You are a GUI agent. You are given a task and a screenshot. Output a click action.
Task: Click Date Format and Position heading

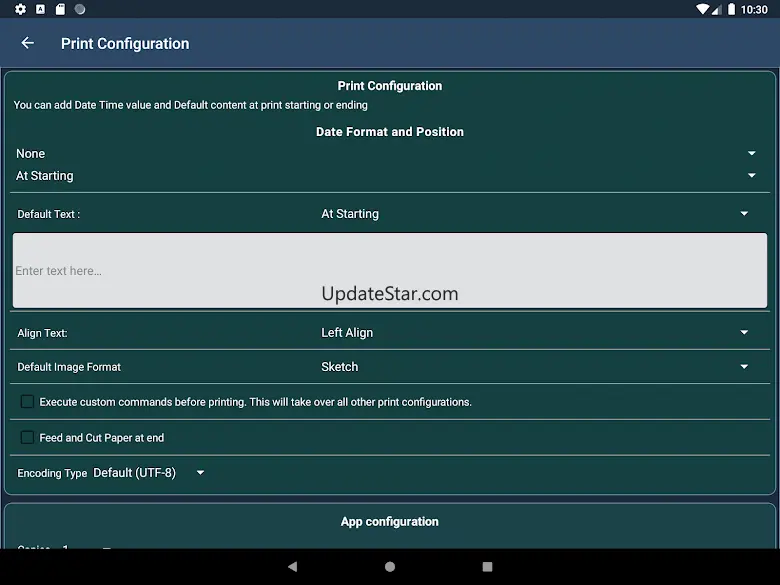pos(390,132)
